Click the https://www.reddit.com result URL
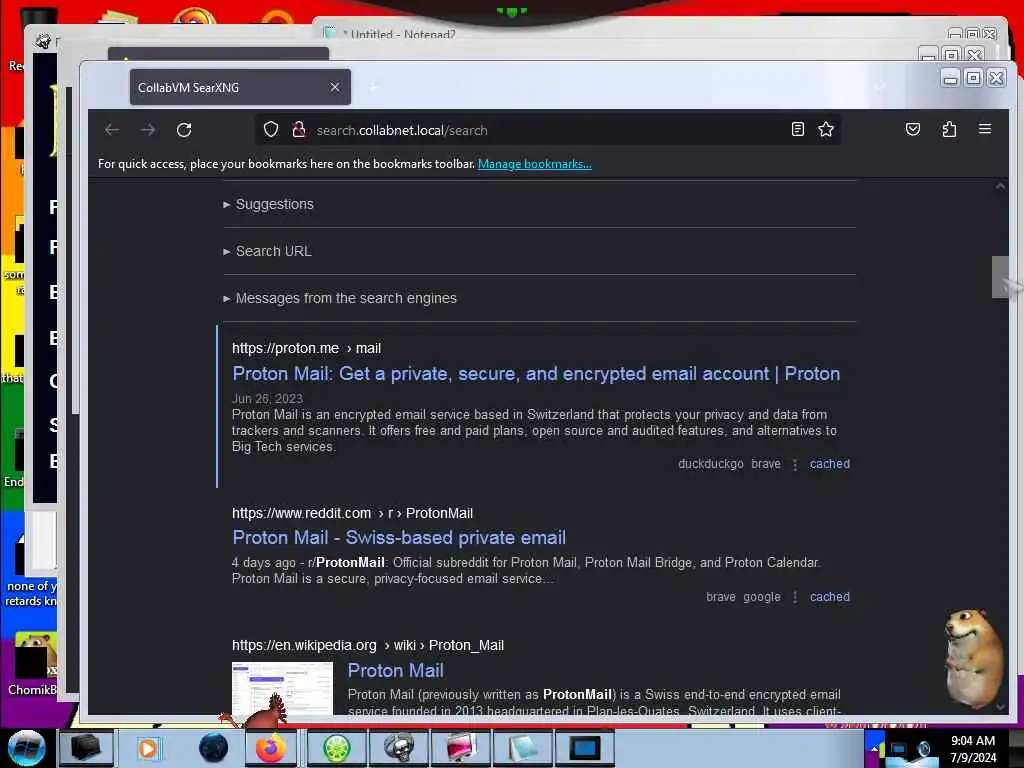The width and height of the screenshot is (1024, 768). coord(353,513)
